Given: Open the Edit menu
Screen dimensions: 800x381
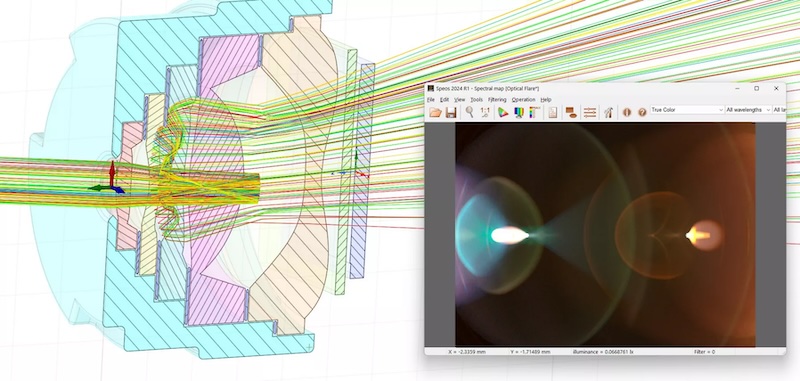Looking at the screenshot, I should click(445, 99).
